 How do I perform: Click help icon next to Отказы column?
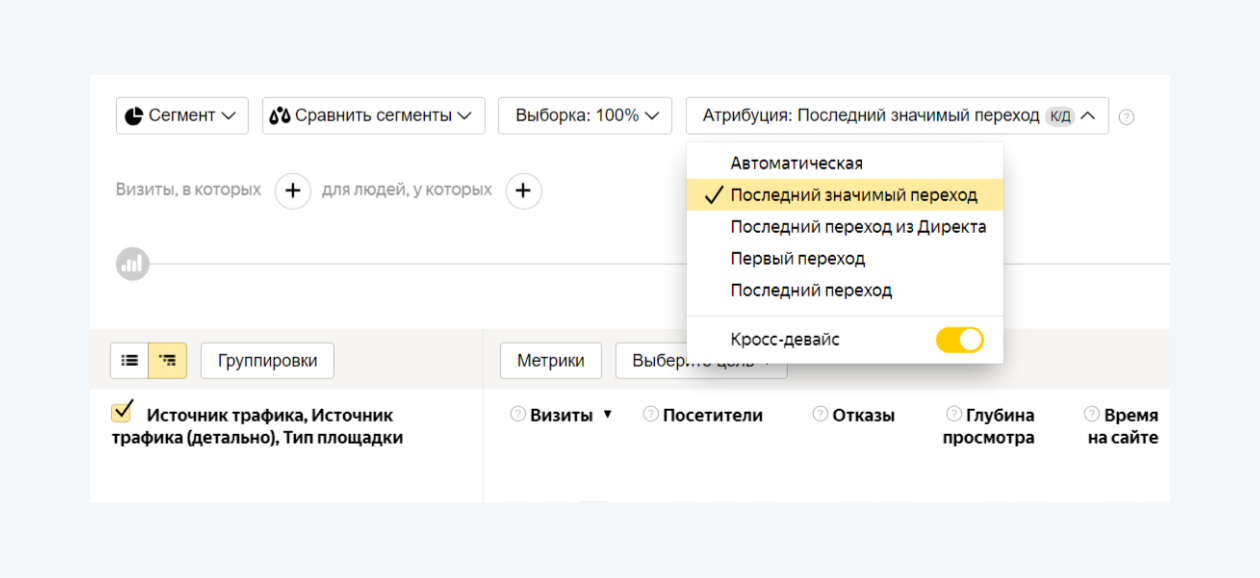[x=820, y=414]
